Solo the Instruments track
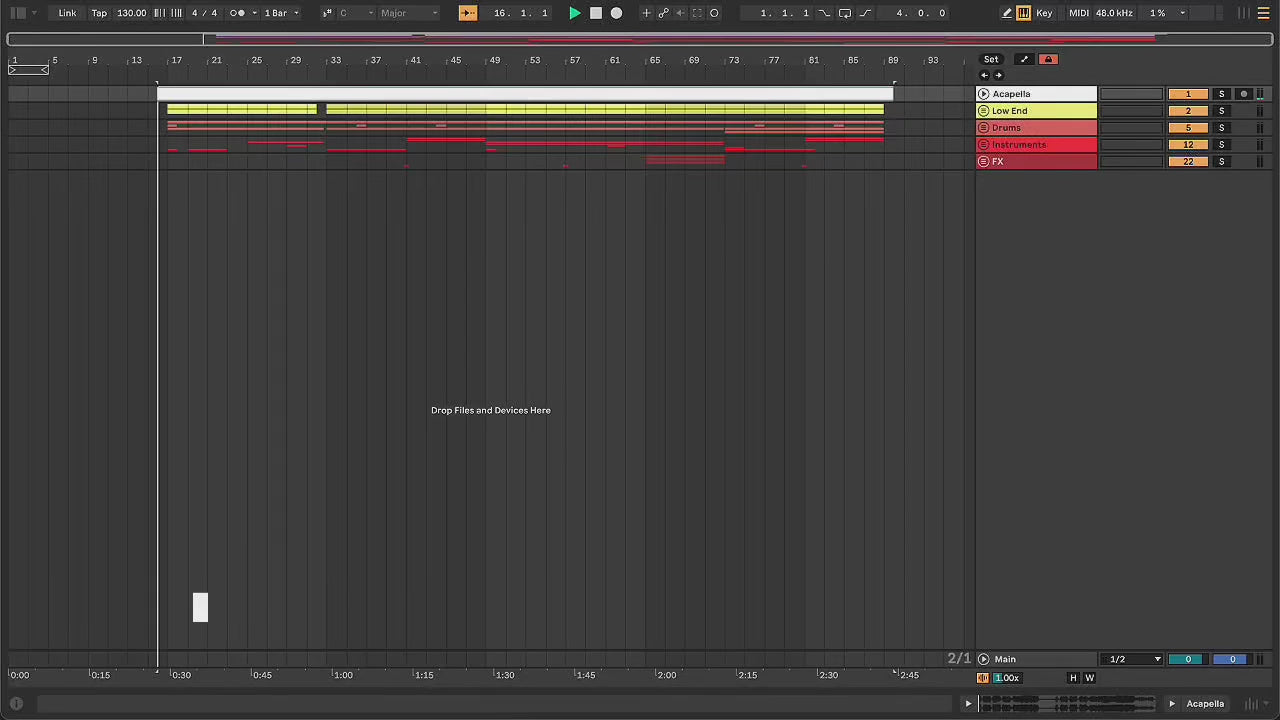Viewport: 1280px width, 720px height. [1221, 145]
